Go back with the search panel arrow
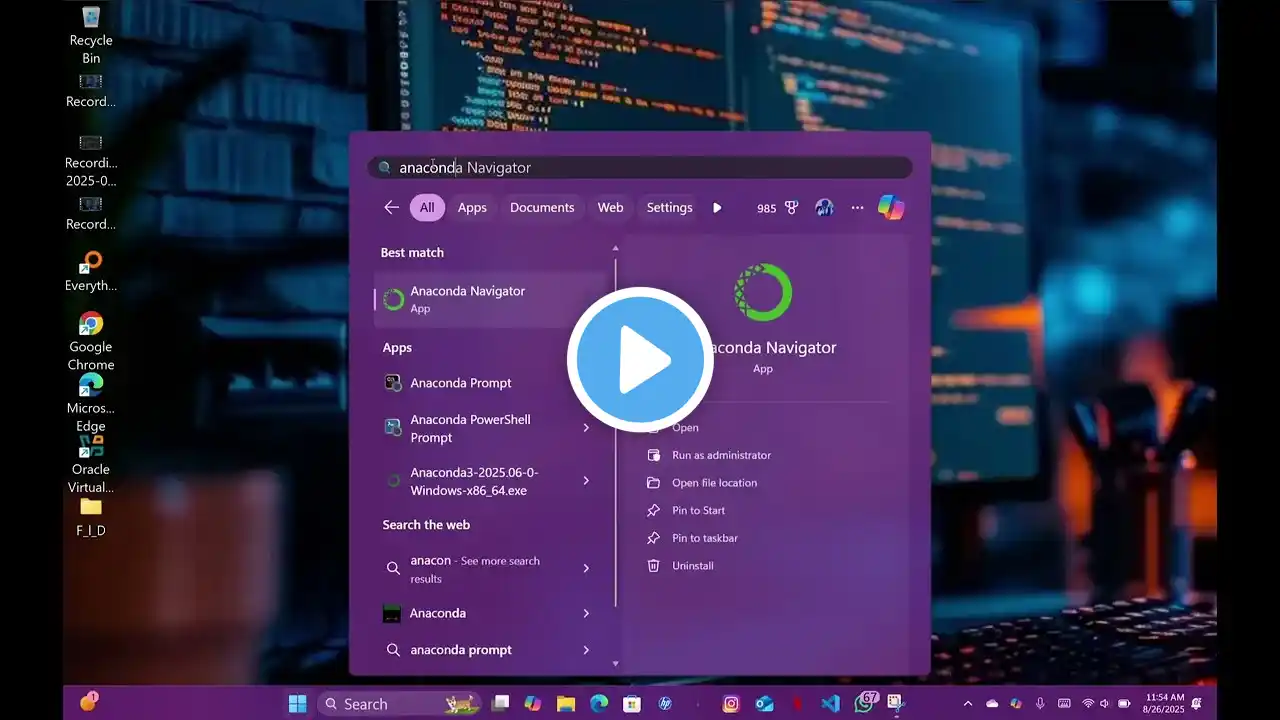 pos(391,207)
